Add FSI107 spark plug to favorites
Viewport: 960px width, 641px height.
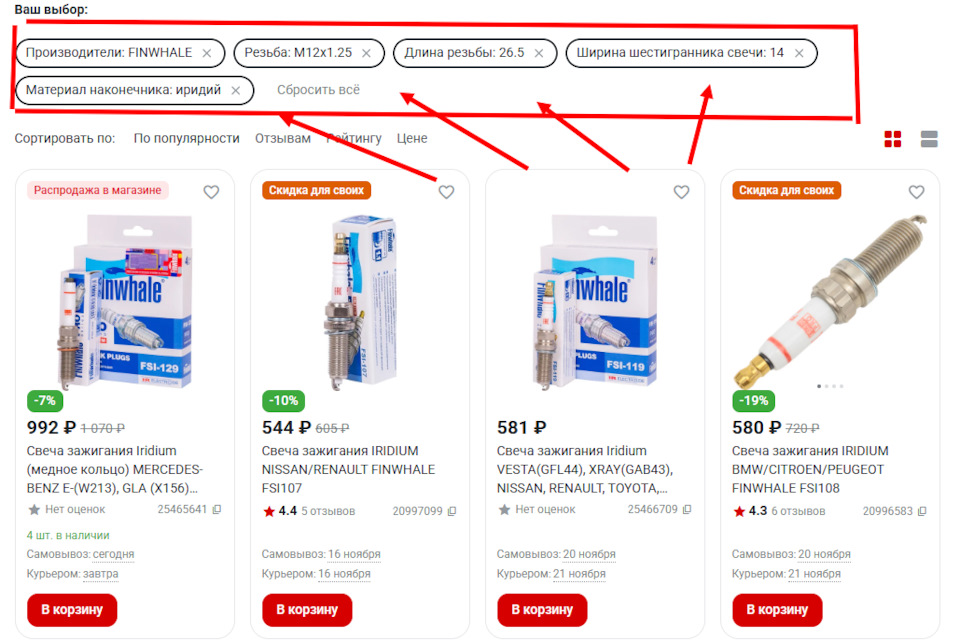point(446,192)
